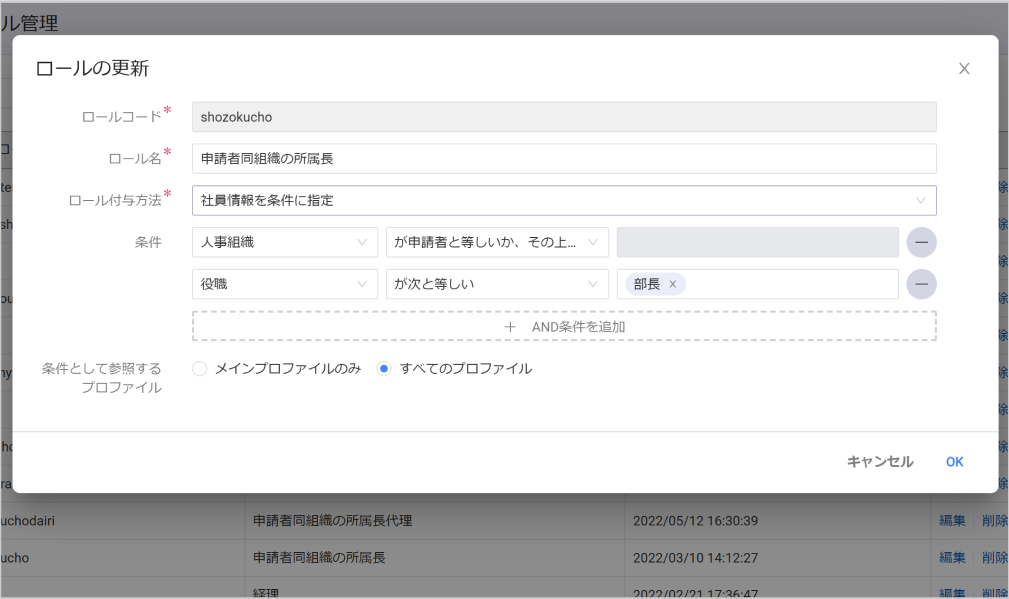Screen dimensions: 1009x599
Task: Remove the 人事組織 condition row
Action: 921,242
